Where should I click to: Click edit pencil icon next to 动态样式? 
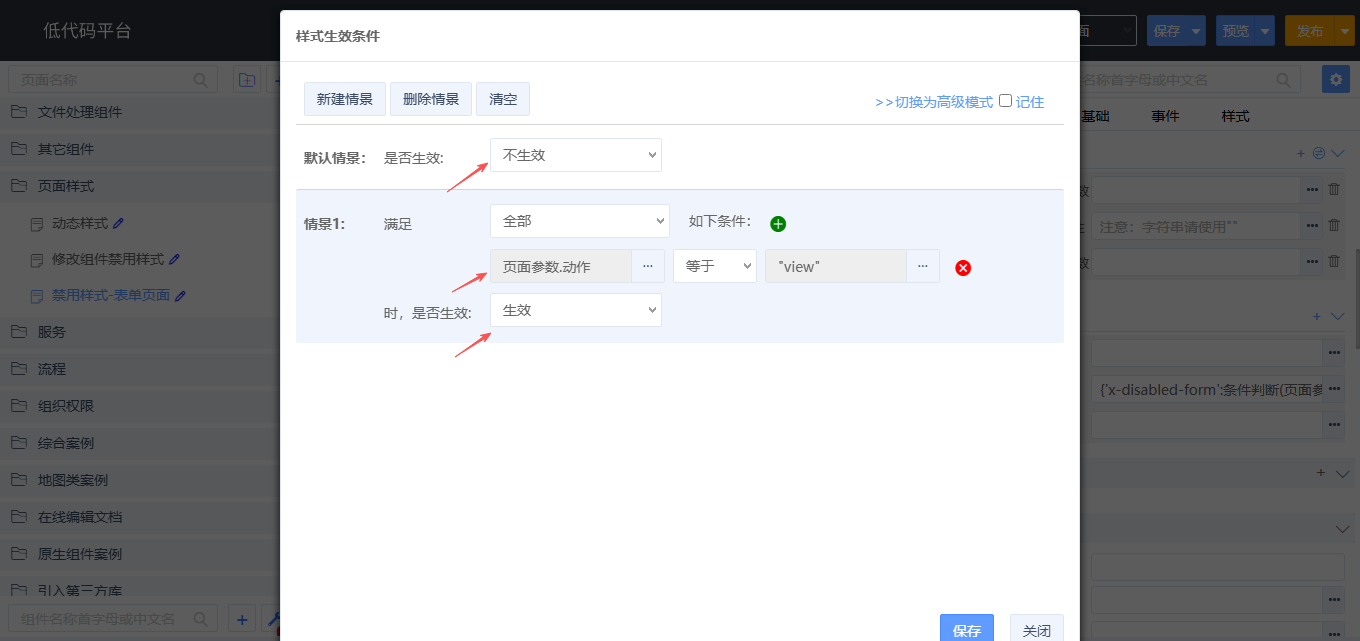(119, 223)
